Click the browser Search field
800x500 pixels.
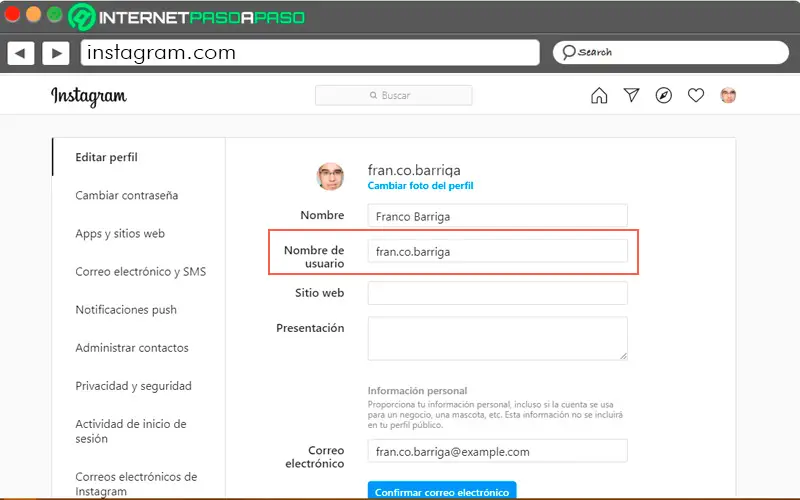point(670,52)
